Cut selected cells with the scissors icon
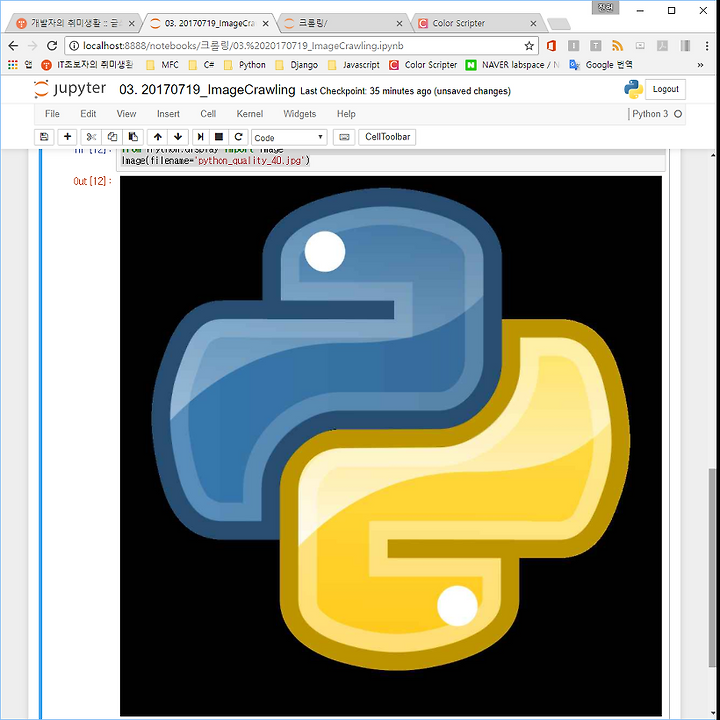The image size is (720, 720). tap(91, 137)
